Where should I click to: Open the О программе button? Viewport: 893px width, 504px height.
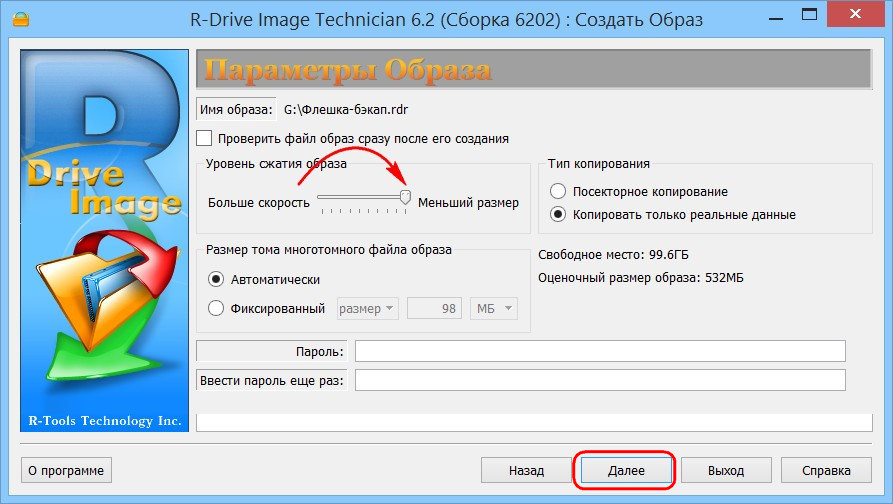tap(66, 470)
